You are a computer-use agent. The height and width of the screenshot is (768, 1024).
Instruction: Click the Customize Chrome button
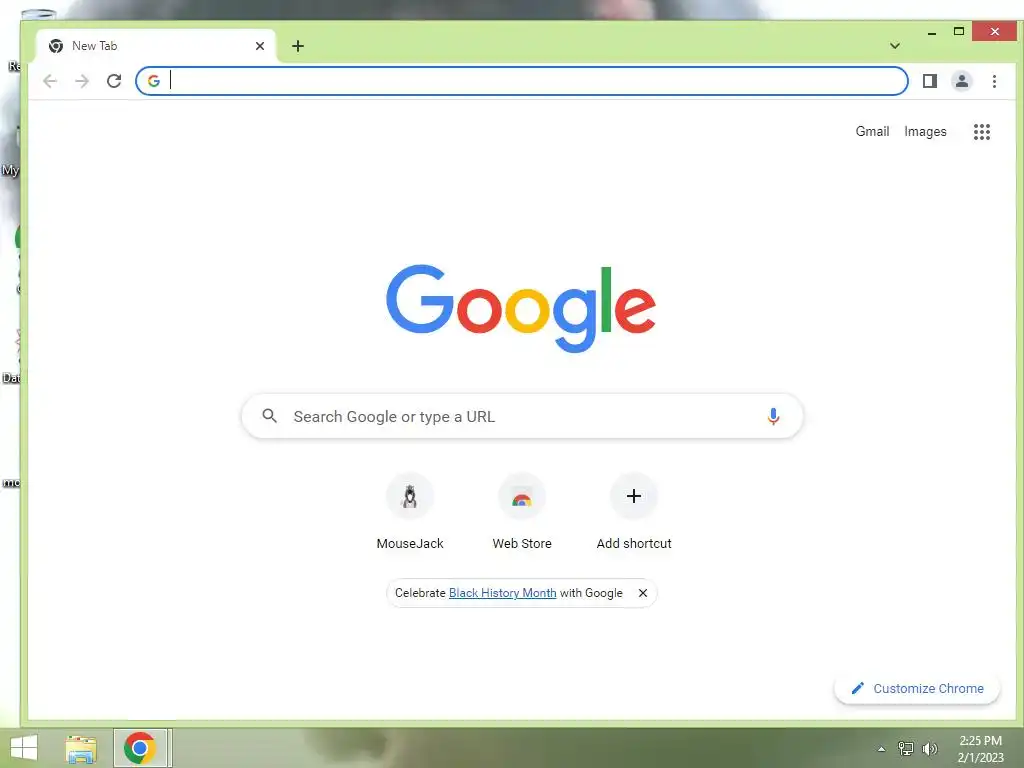point(917,688)
